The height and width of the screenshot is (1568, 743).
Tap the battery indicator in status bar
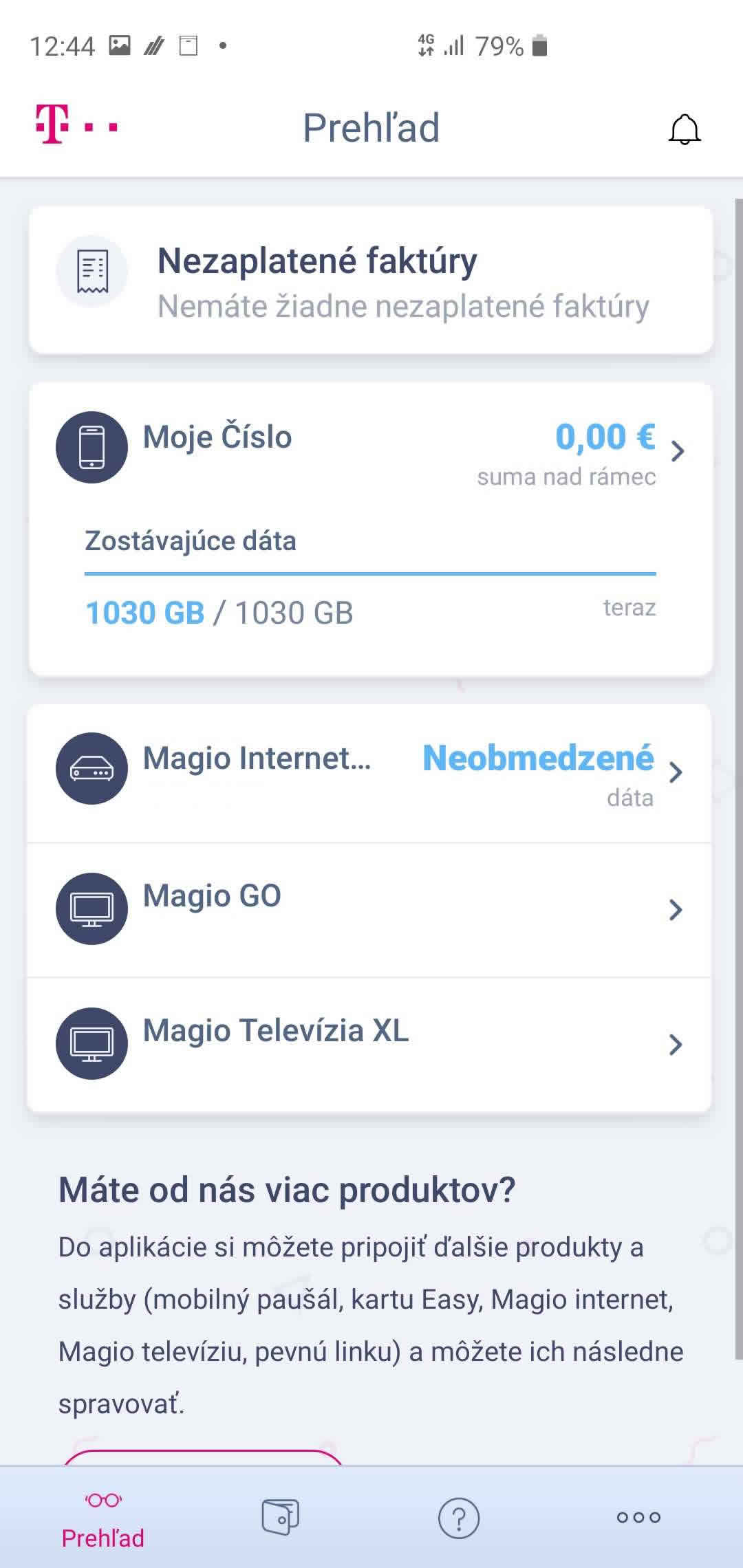(x=540, y=46)
